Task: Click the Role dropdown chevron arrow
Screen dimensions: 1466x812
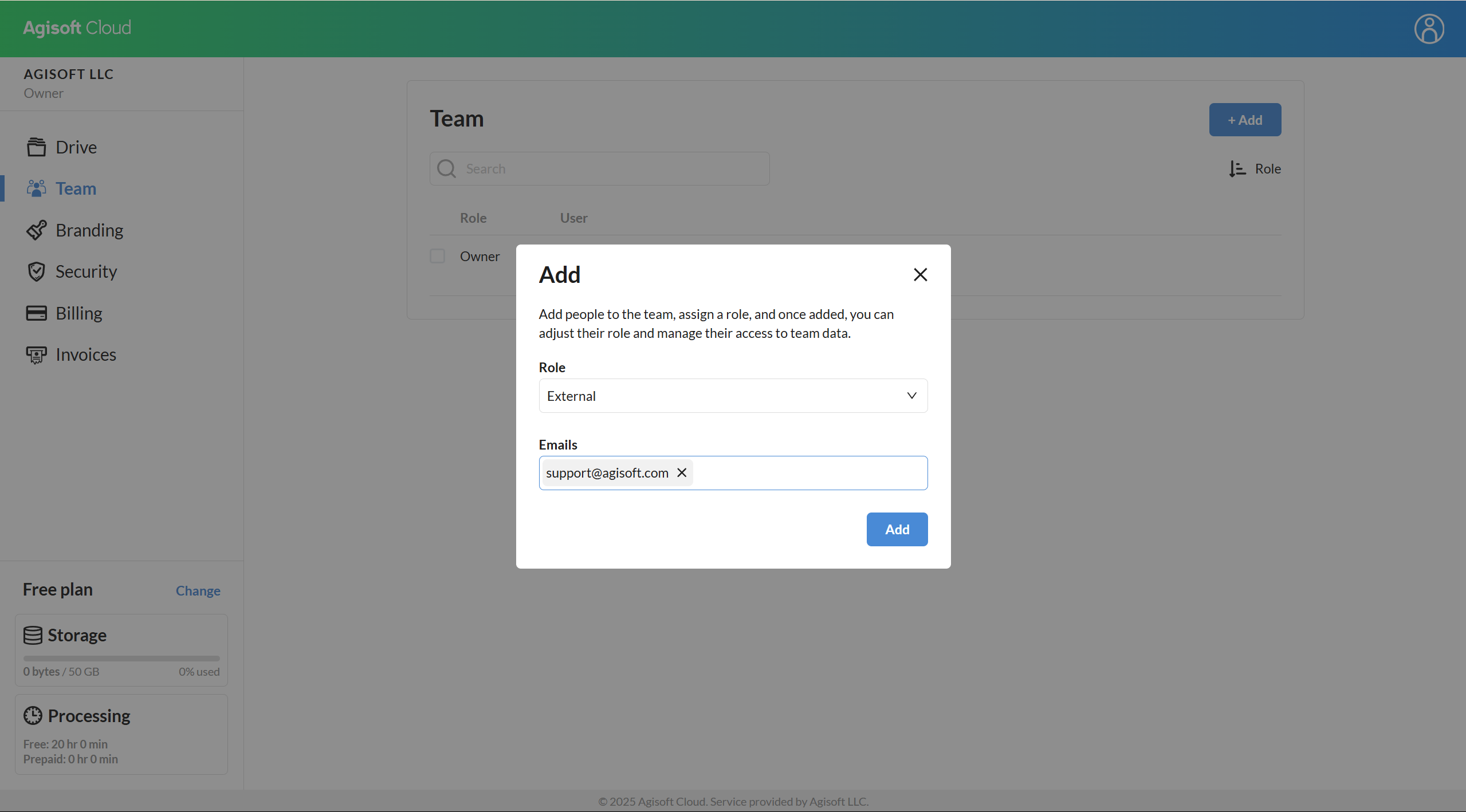Action: click(x=911, y=396)
